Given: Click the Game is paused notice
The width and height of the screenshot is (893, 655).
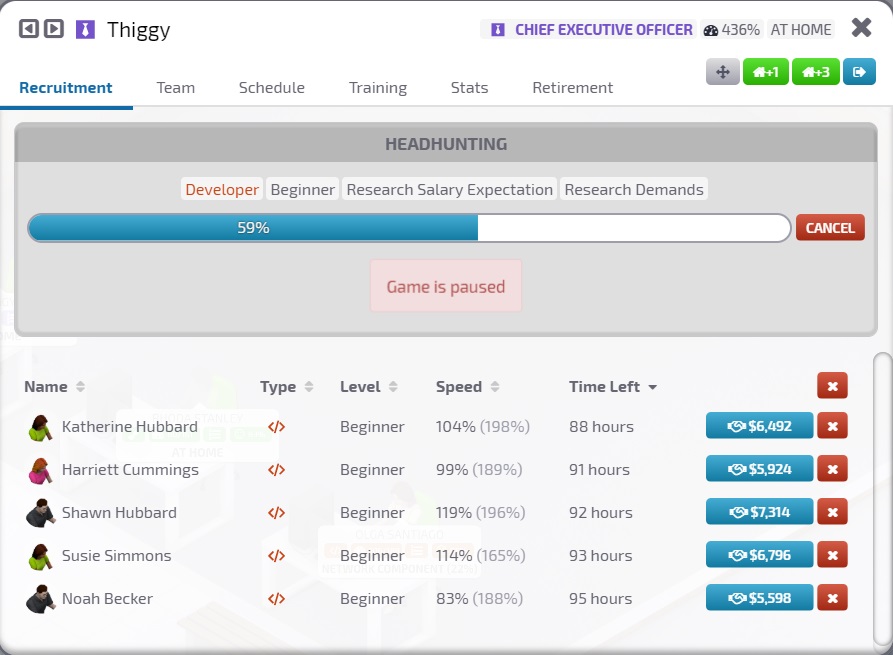Looking at the screenshot, I should coord(446,286).
